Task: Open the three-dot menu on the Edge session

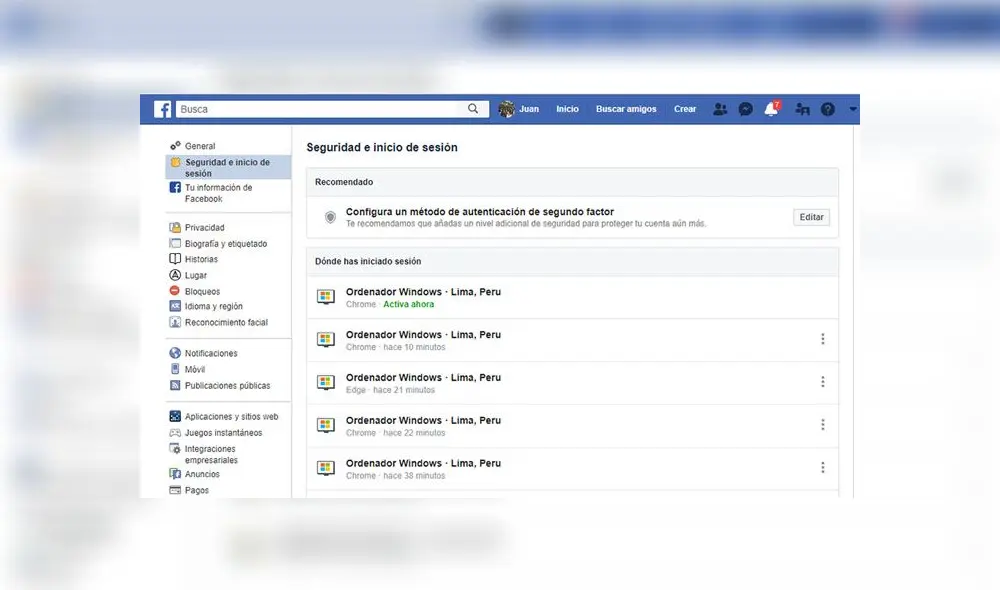Action: pyautogui.click(x=823, y=381)
